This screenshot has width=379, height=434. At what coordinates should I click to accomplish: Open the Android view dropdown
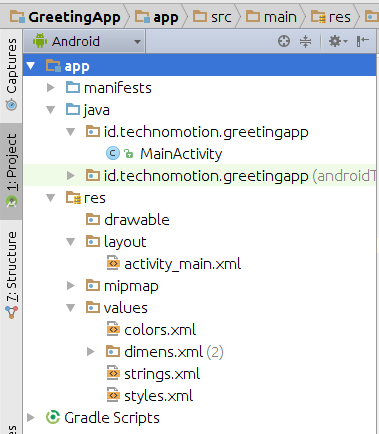tap(84, 41)
